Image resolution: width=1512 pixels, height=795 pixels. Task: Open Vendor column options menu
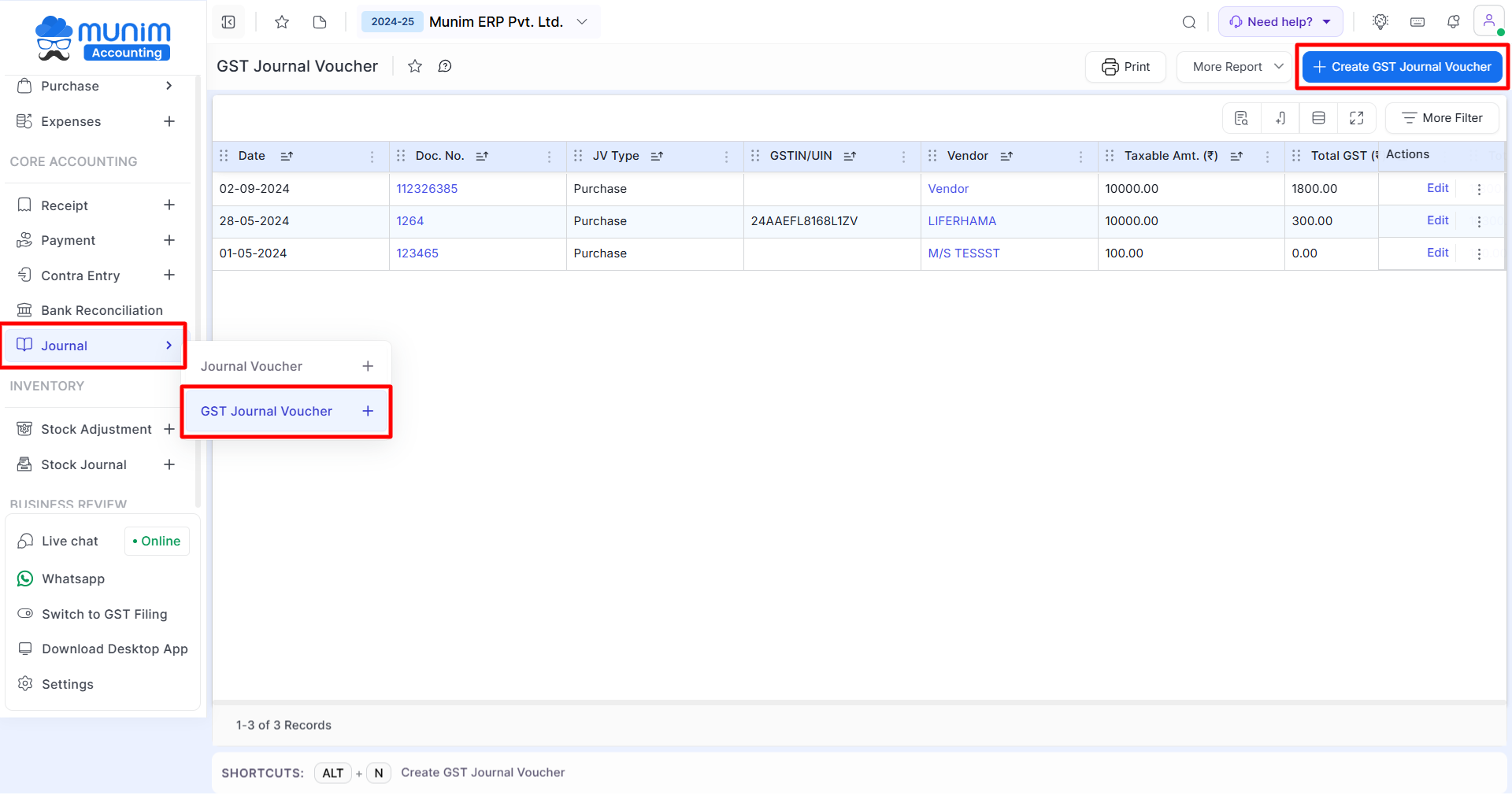pos(1081,157)
